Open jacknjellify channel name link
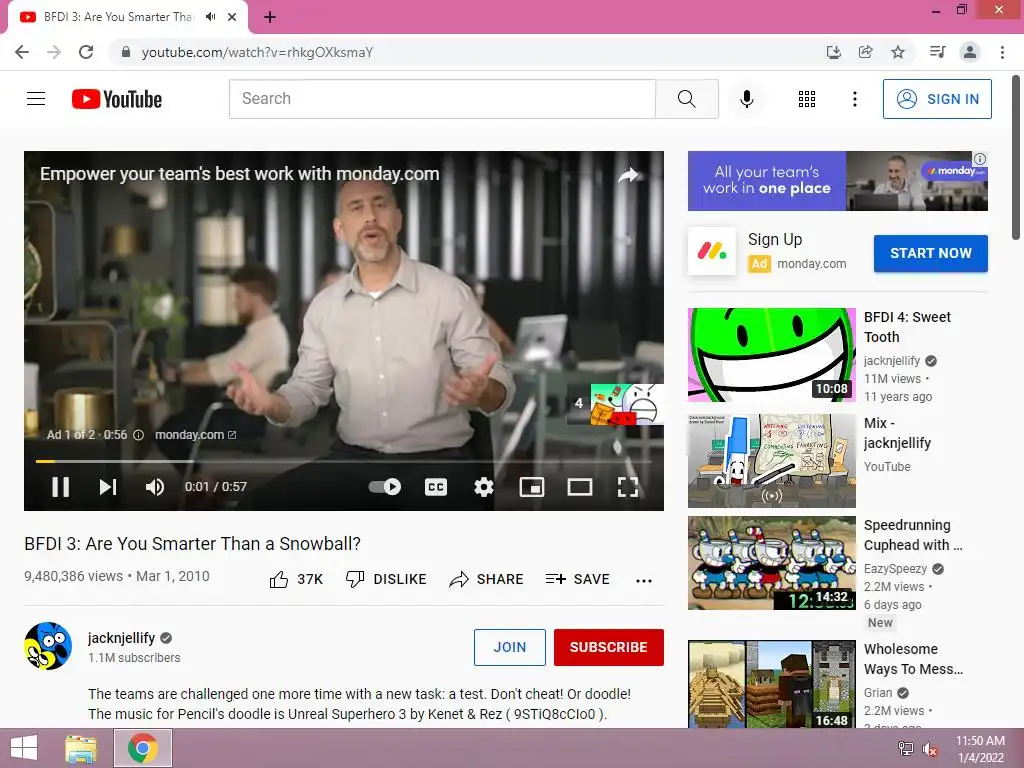 (121, 638)
